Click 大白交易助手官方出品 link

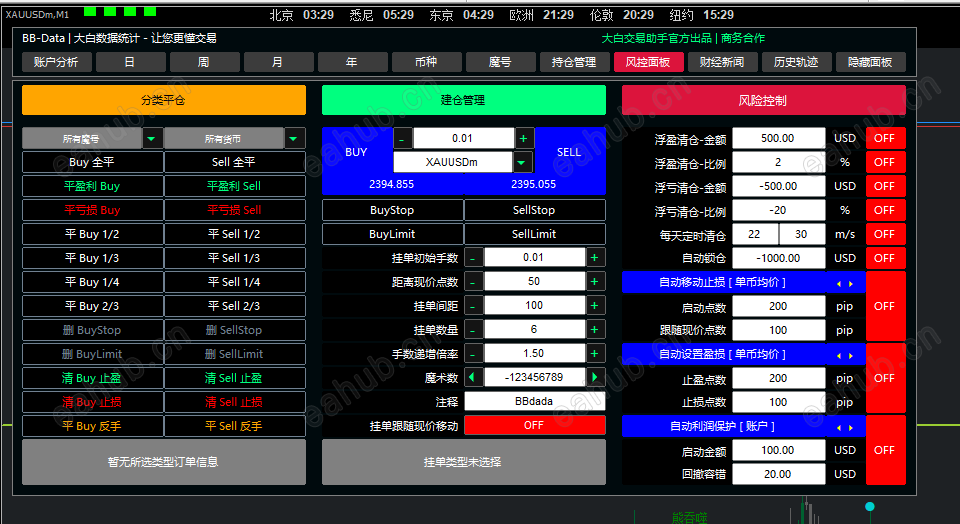point(656,38)
